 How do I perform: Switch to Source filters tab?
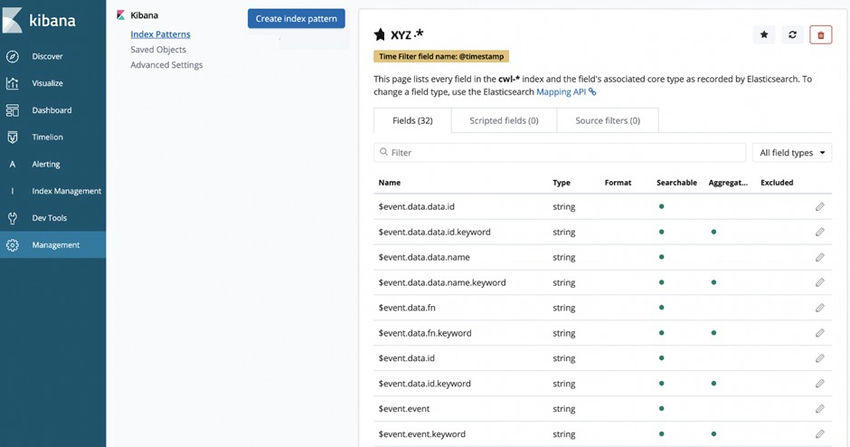(603, 121)
